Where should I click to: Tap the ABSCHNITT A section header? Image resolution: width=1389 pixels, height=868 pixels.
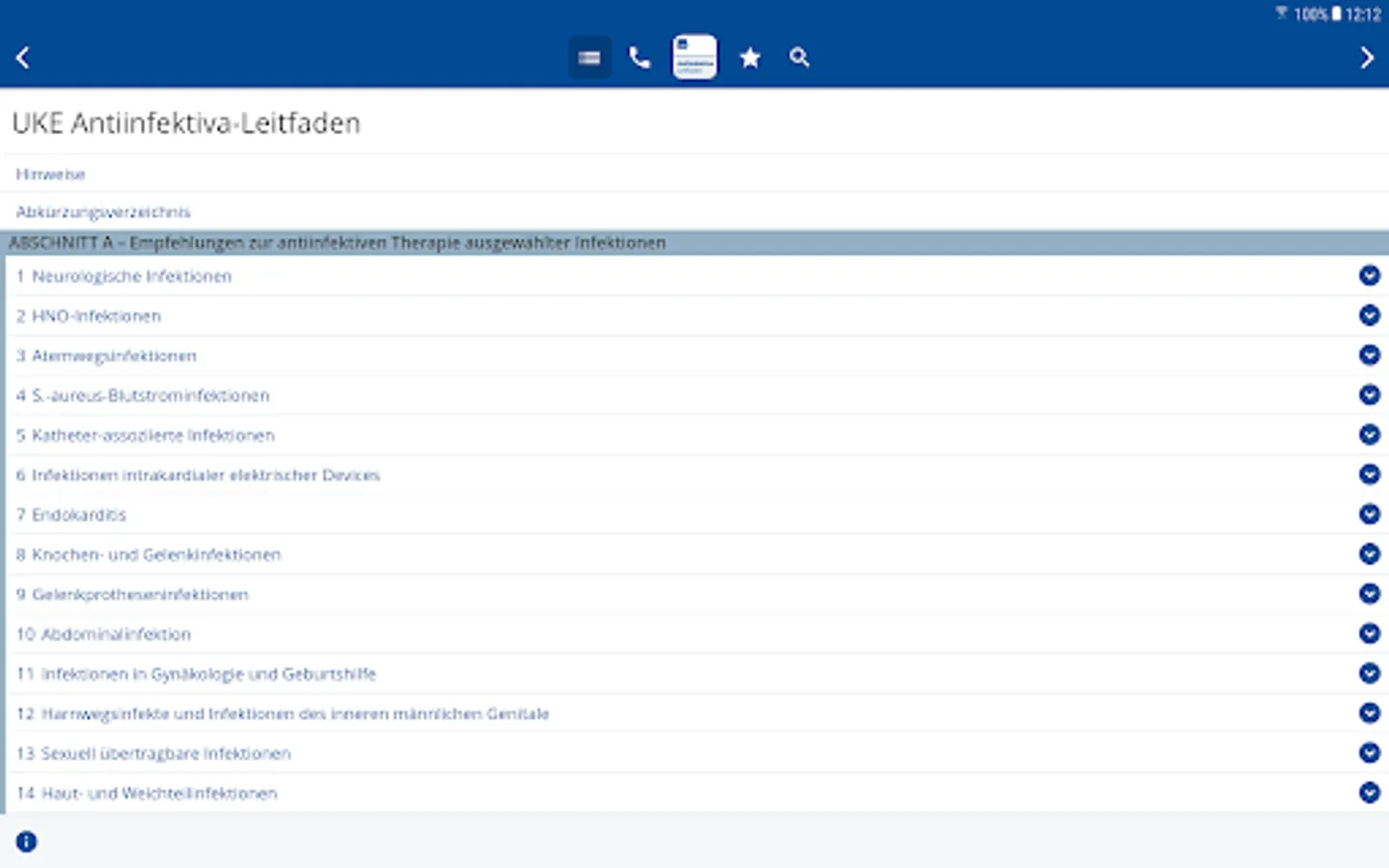pyautogui.click(x=694, y=243)
